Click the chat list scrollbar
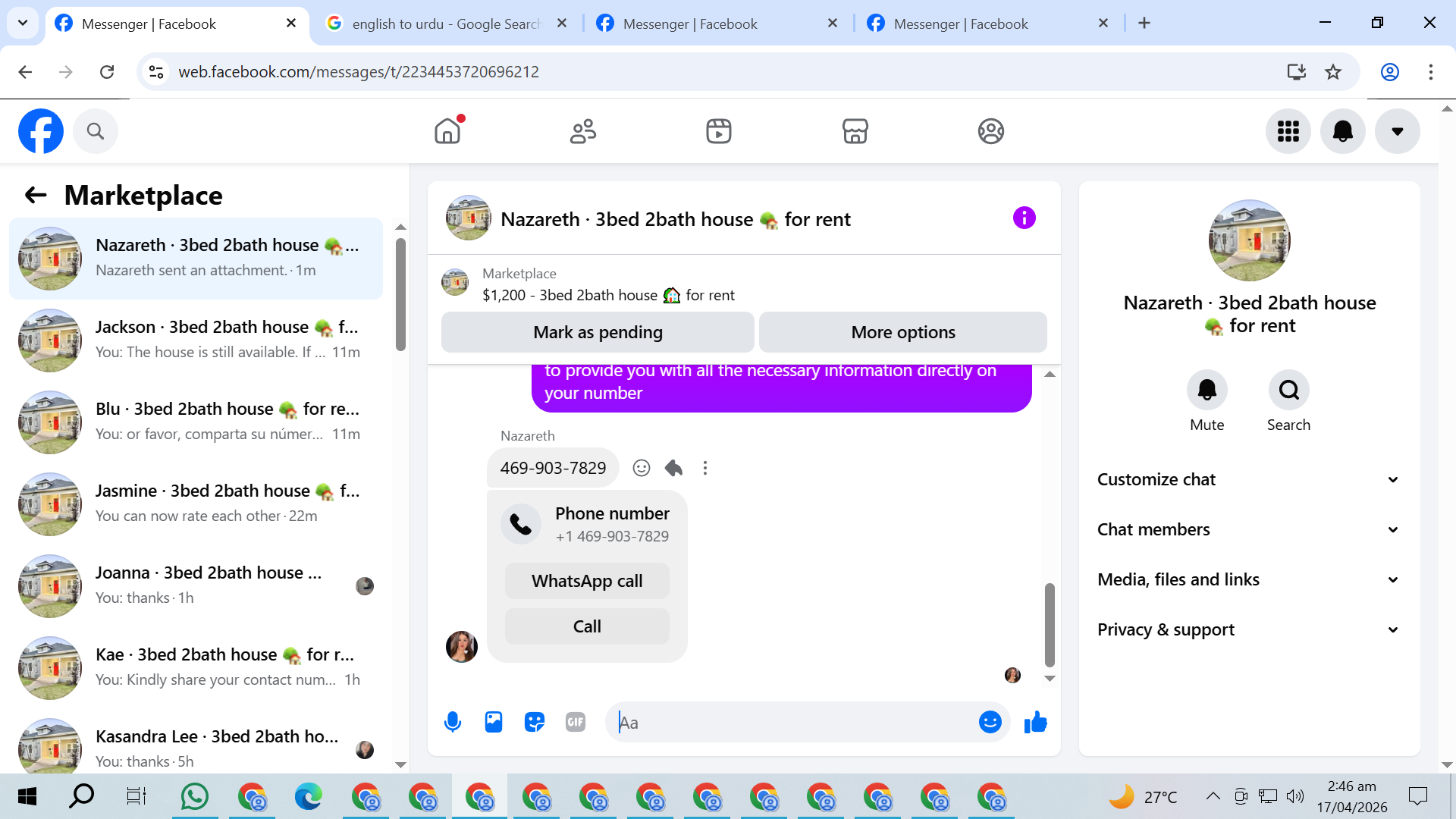 (400, 294)
